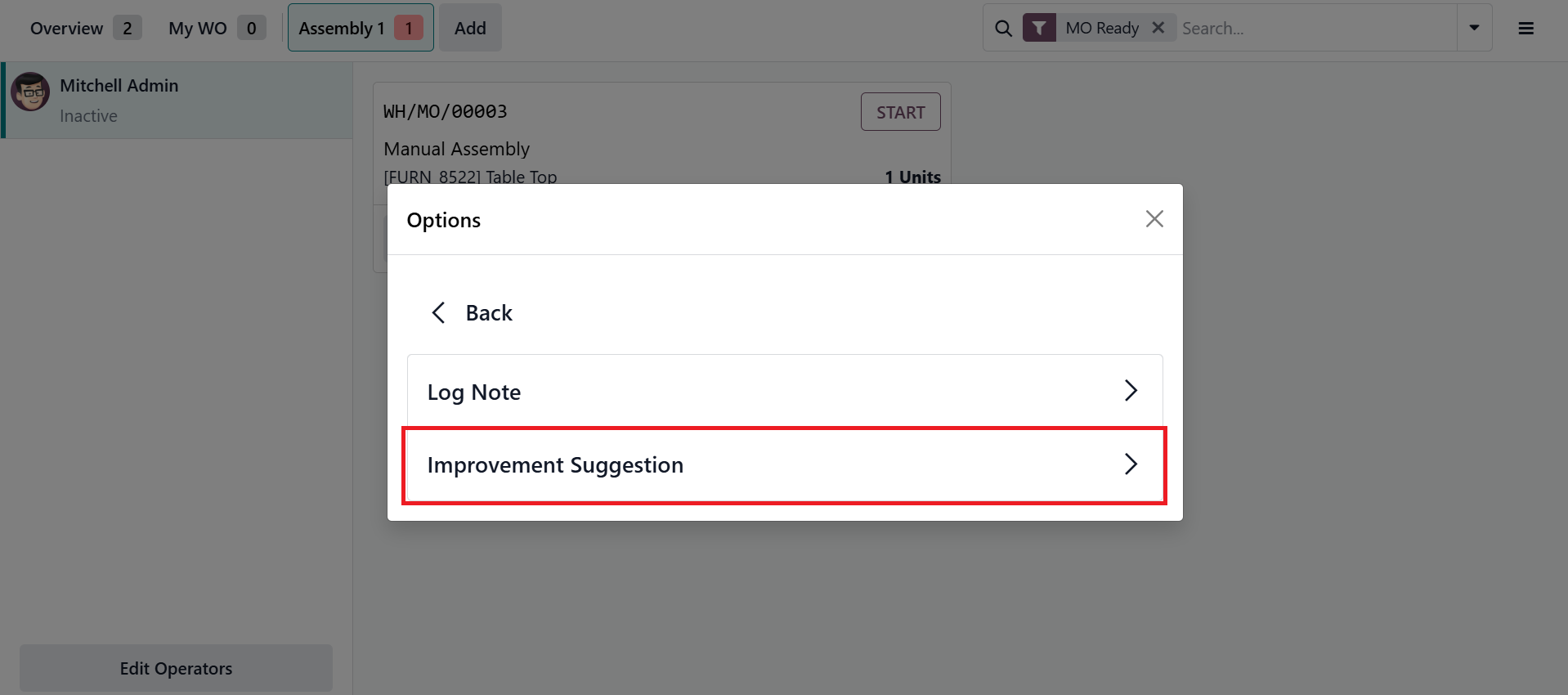
Task: Switch to the Overview tab
Action: 66,27
